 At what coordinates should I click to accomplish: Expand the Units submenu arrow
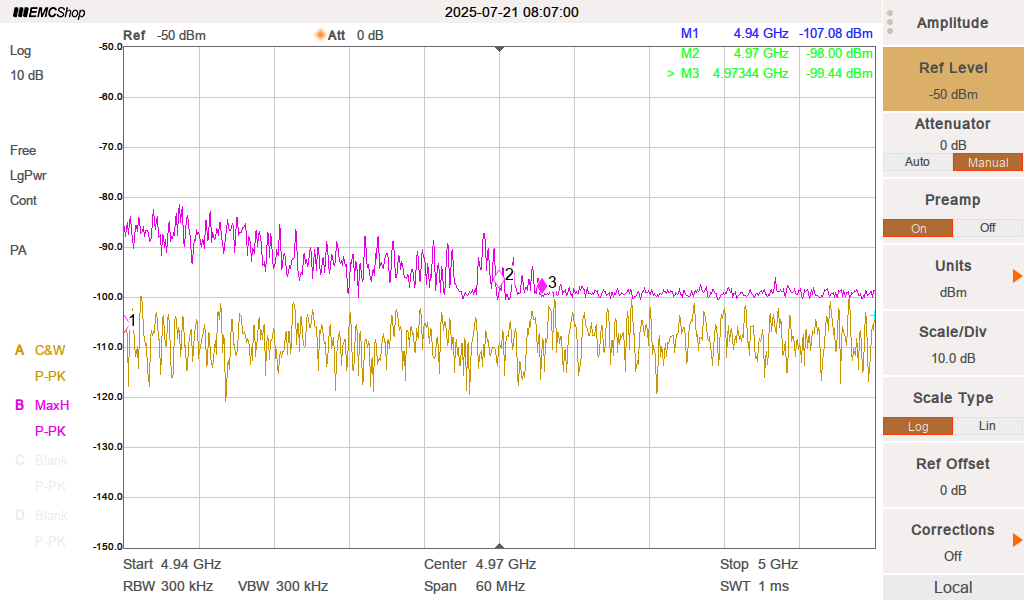coord(1017,276)
